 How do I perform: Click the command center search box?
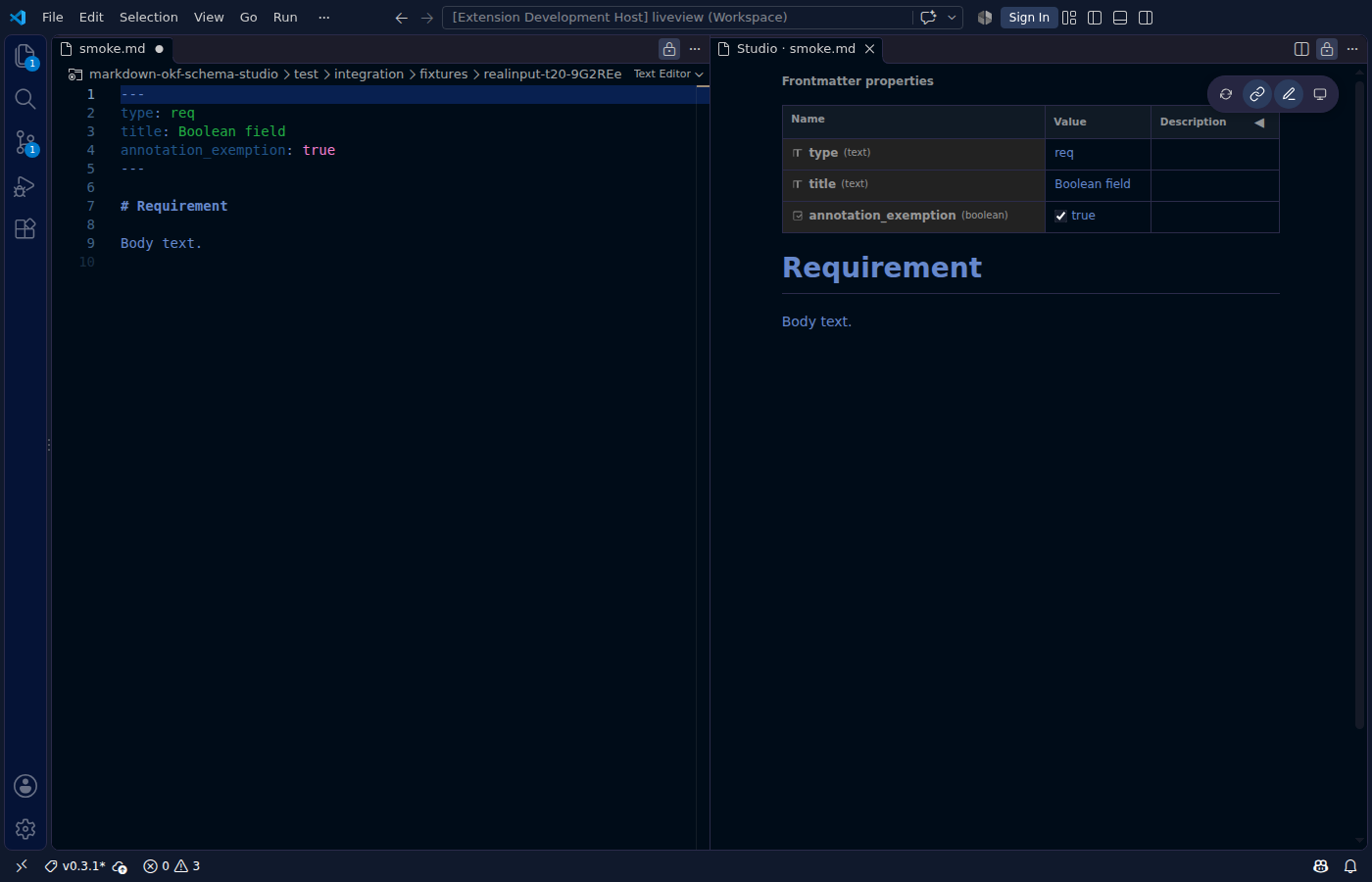(676, 18)
